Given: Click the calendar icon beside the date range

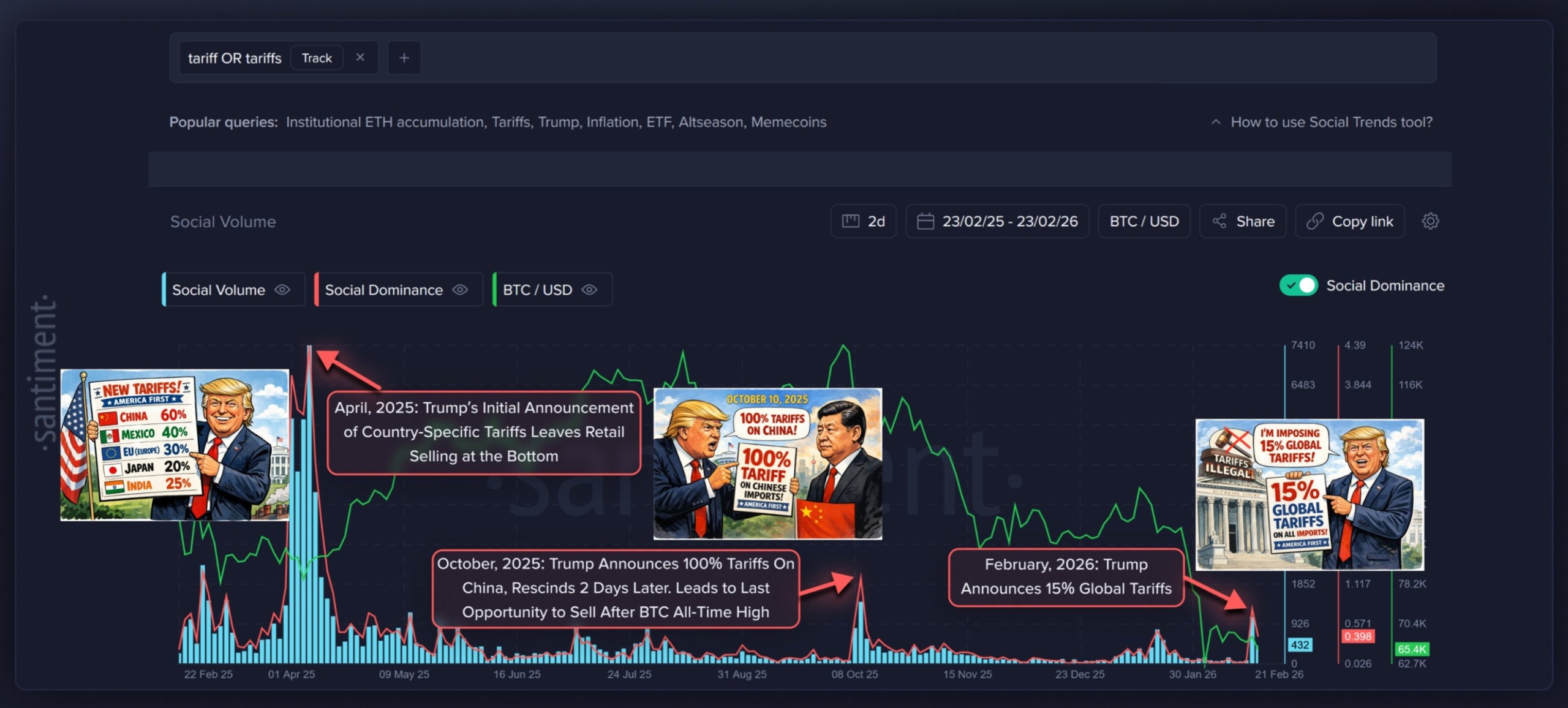Looking at the screenshot, I should [925, 221].
